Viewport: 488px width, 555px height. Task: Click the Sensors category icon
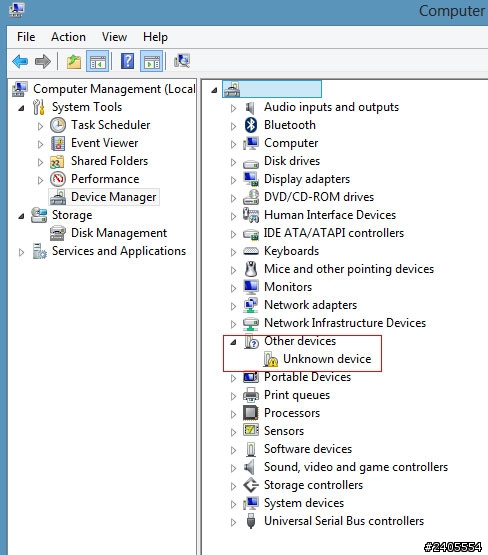(251, 430)
